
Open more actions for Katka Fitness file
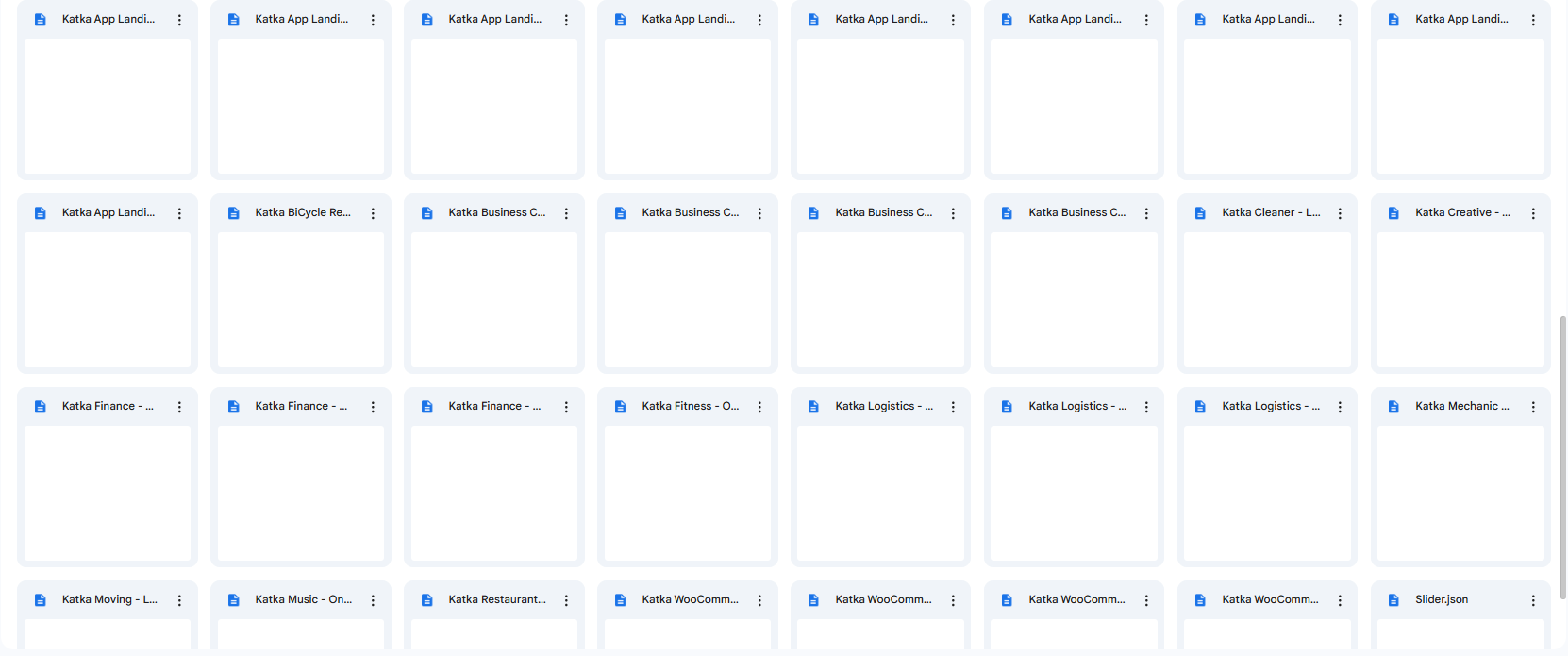click(759, 407)
